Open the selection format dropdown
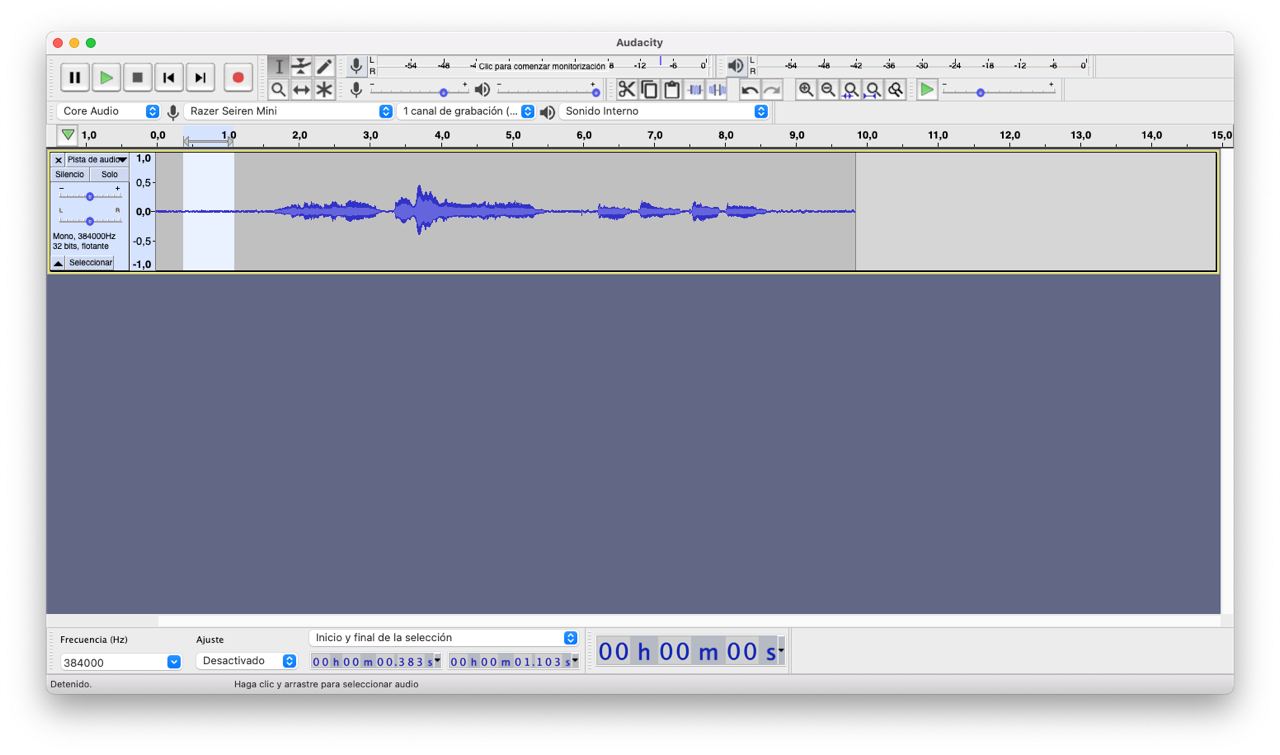Image resolution: width=1280 pixels, height=755 pixels. pyautogui.click(x=444, y=637)
